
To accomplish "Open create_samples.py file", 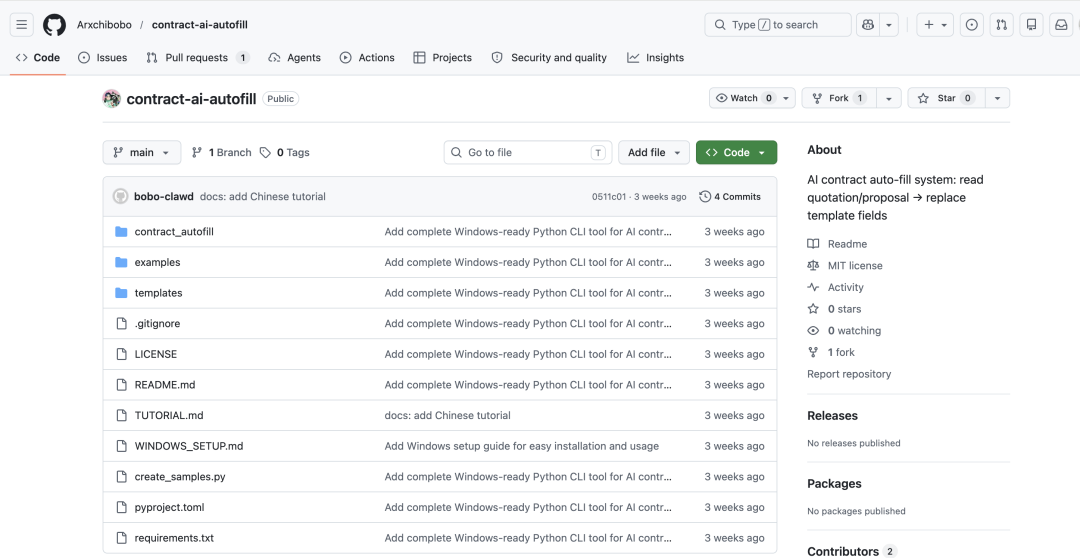I will [180, 477].
